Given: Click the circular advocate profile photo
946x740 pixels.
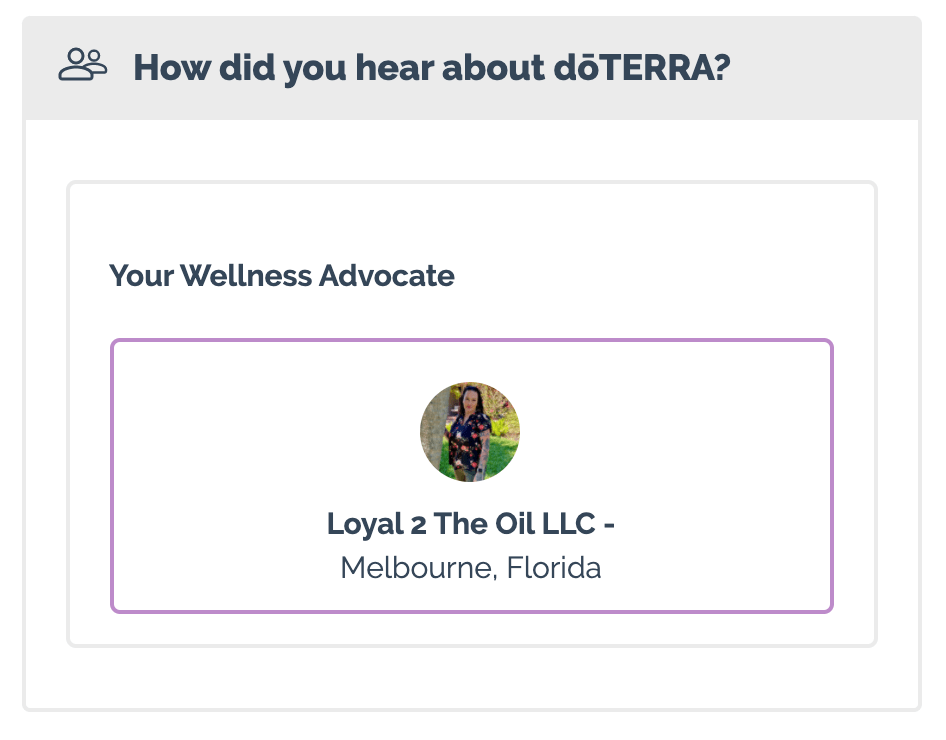Looking at the screenshot, I should [470, 432].
